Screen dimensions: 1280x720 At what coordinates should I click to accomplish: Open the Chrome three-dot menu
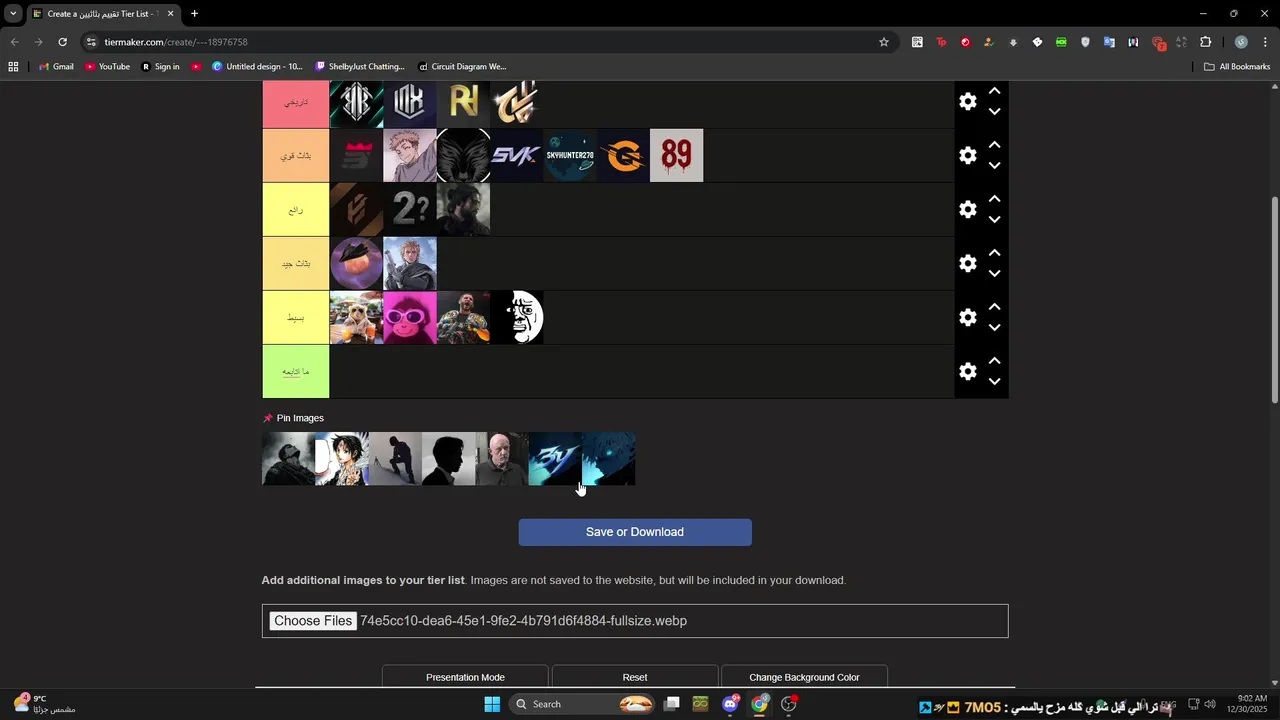[1266, 42]
